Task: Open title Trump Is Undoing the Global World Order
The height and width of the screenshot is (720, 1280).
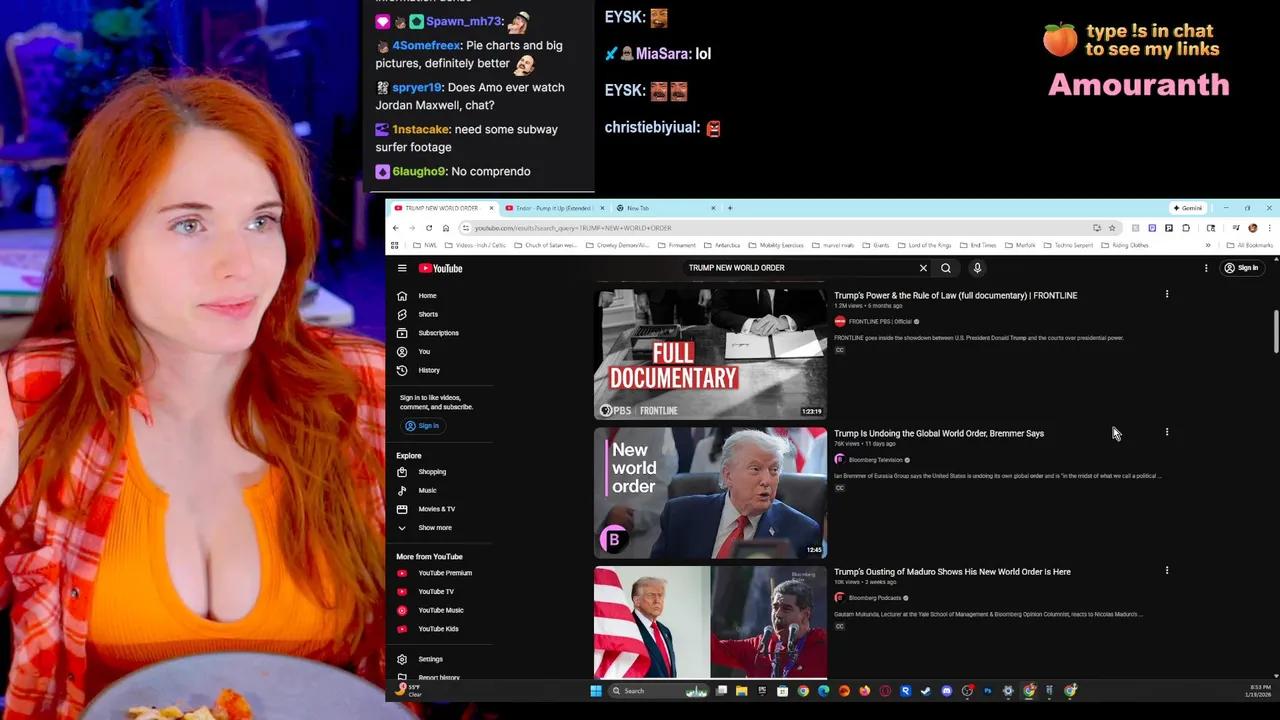Action: click(x=939, y=434)
